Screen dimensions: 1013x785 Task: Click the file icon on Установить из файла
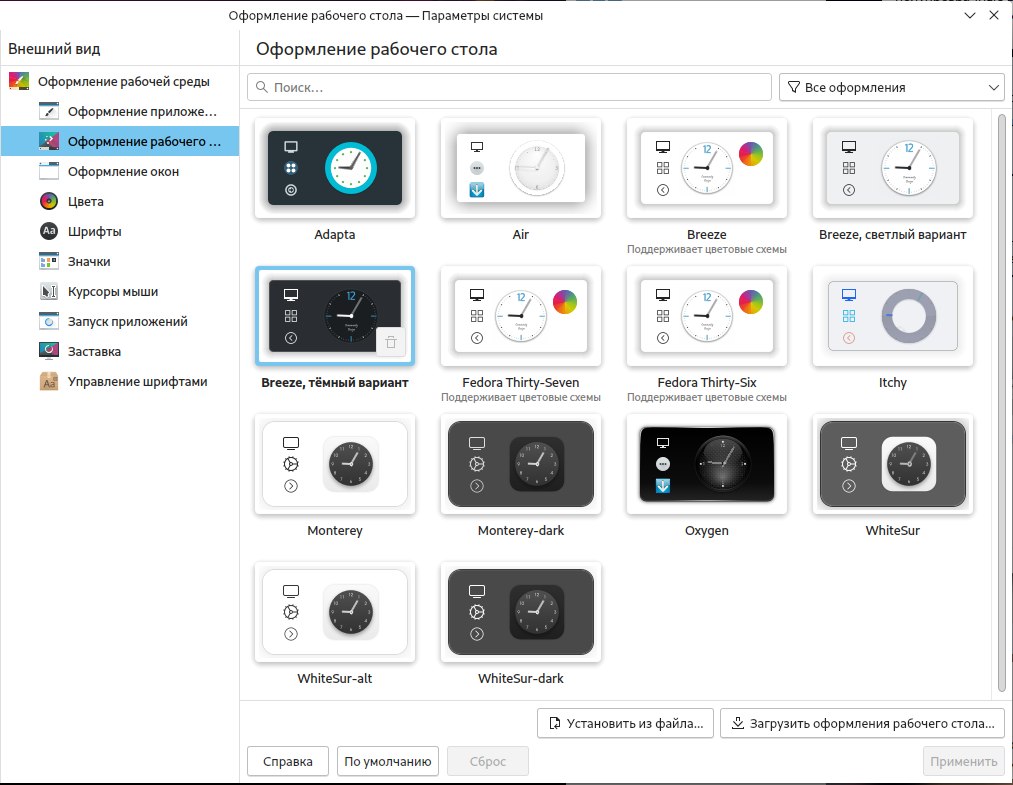pos(554,723)
